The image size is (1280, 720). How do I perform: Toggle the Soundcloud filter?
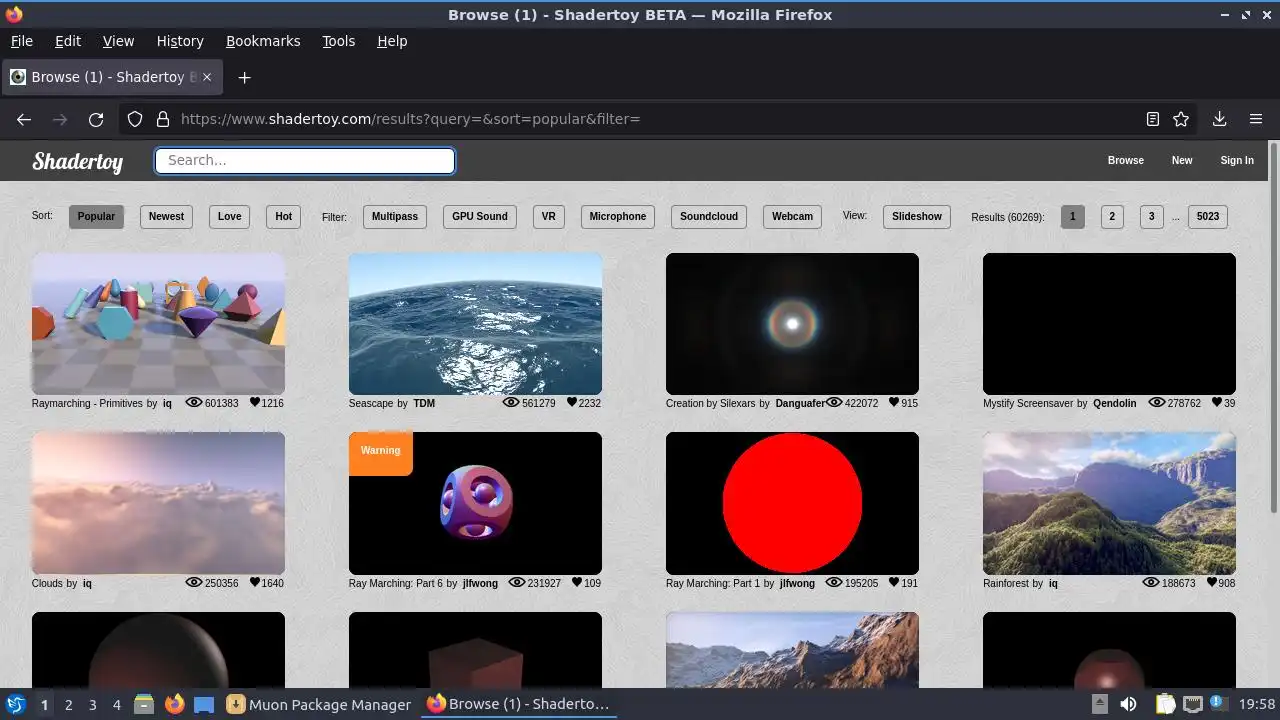[x=709, y=216]
